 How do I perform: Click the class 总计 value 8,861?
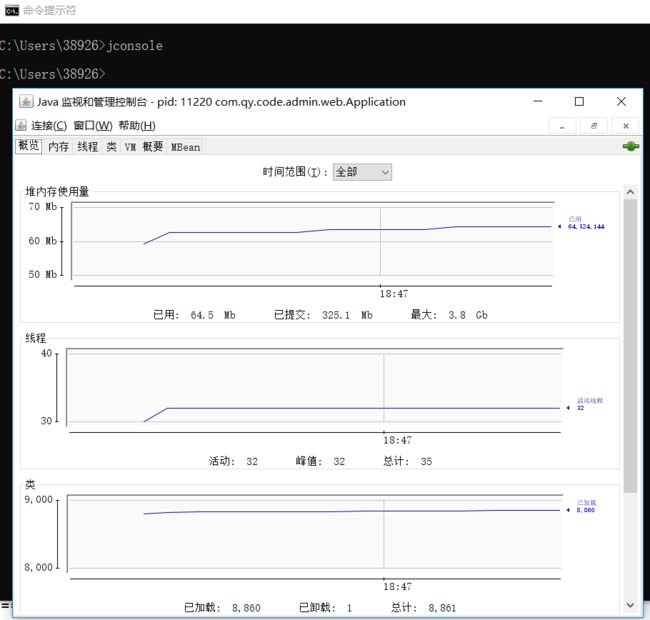click(442, 608)
